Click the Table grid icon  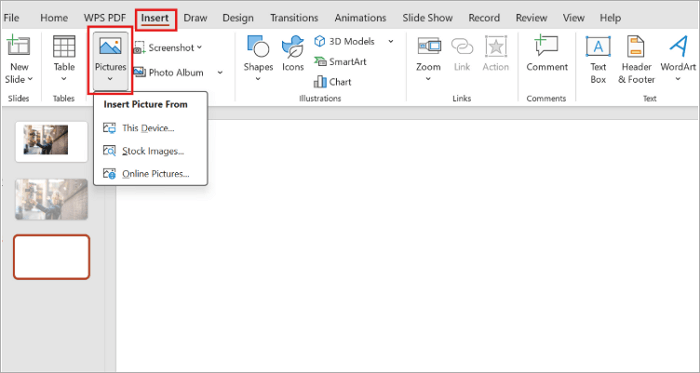coord(64,46)
